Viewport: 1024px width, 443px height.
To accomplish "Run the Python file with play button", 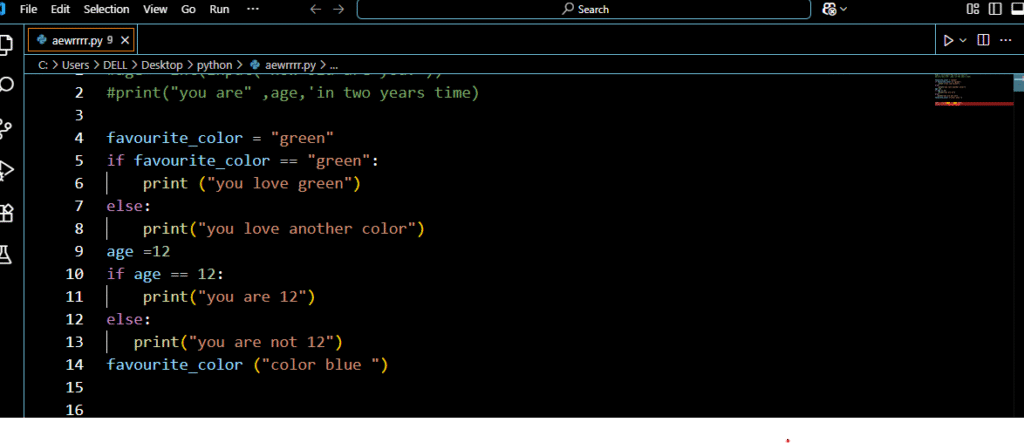I will click(x=948, y=40).
